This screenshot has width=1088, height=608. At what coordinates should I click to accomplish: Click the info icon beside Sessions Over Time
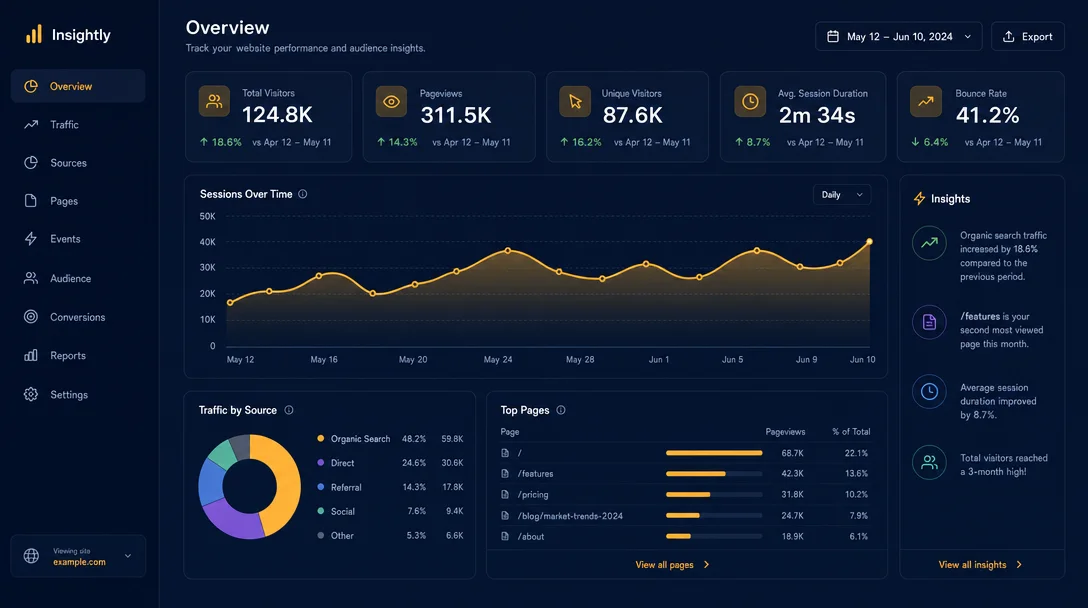click(x=303, y=194)
